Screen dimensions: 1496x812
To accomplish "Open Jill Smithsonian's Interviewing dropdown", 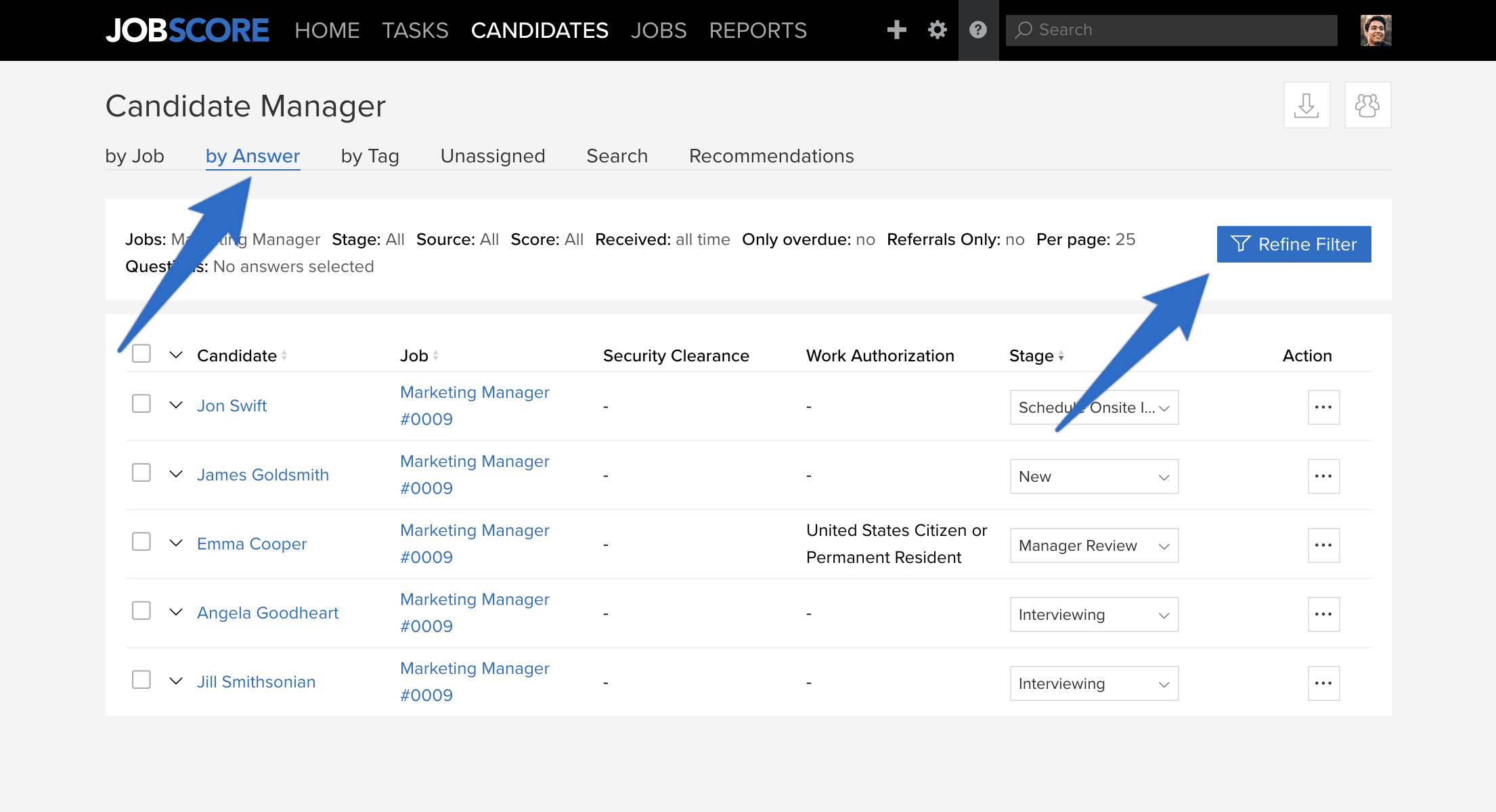I will coord(1094,683).
